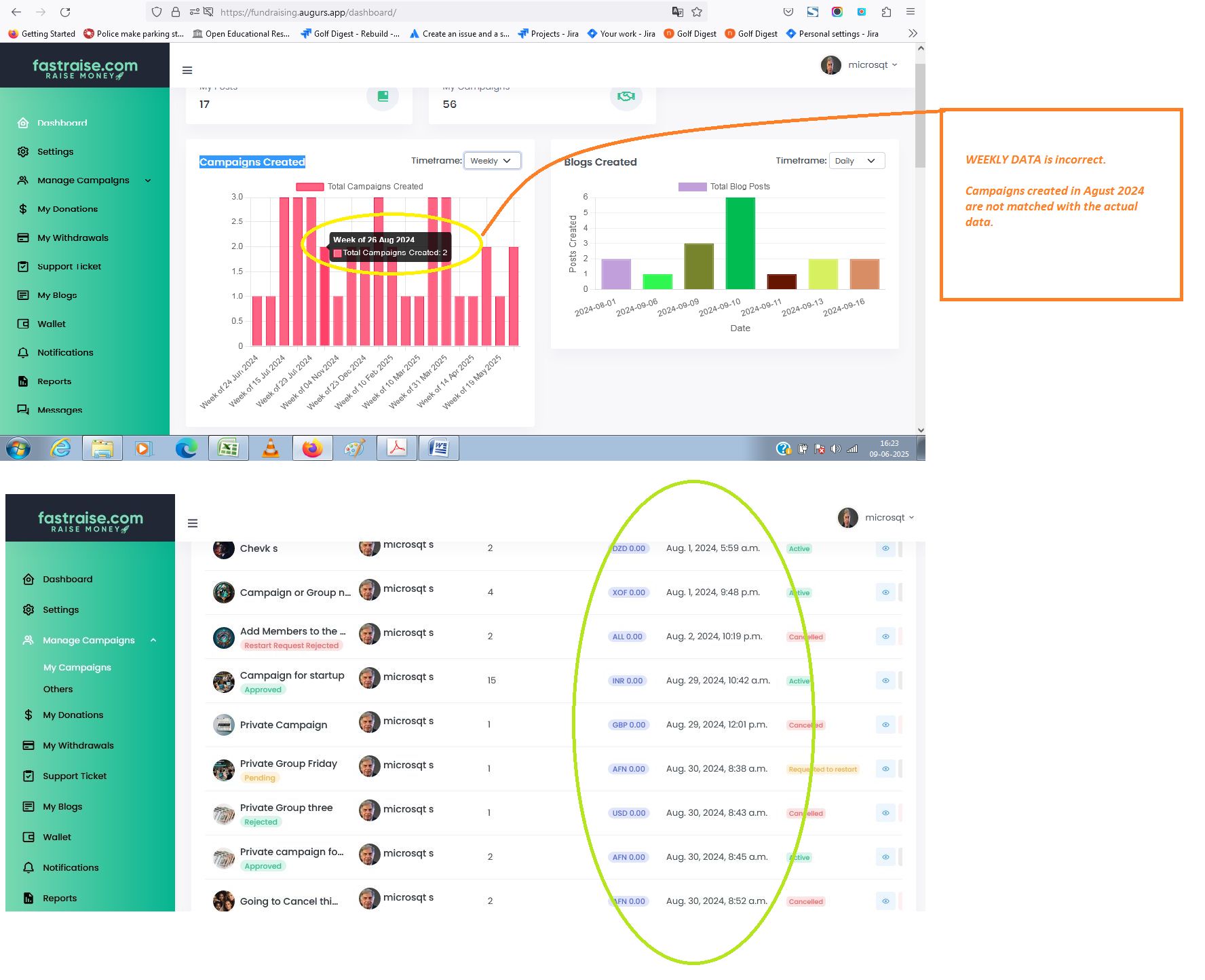The width and height of the screenshot is (1205, 980).
Task: Click the My Donations dollar icon in the top sidebar
Action: [23, 209]
